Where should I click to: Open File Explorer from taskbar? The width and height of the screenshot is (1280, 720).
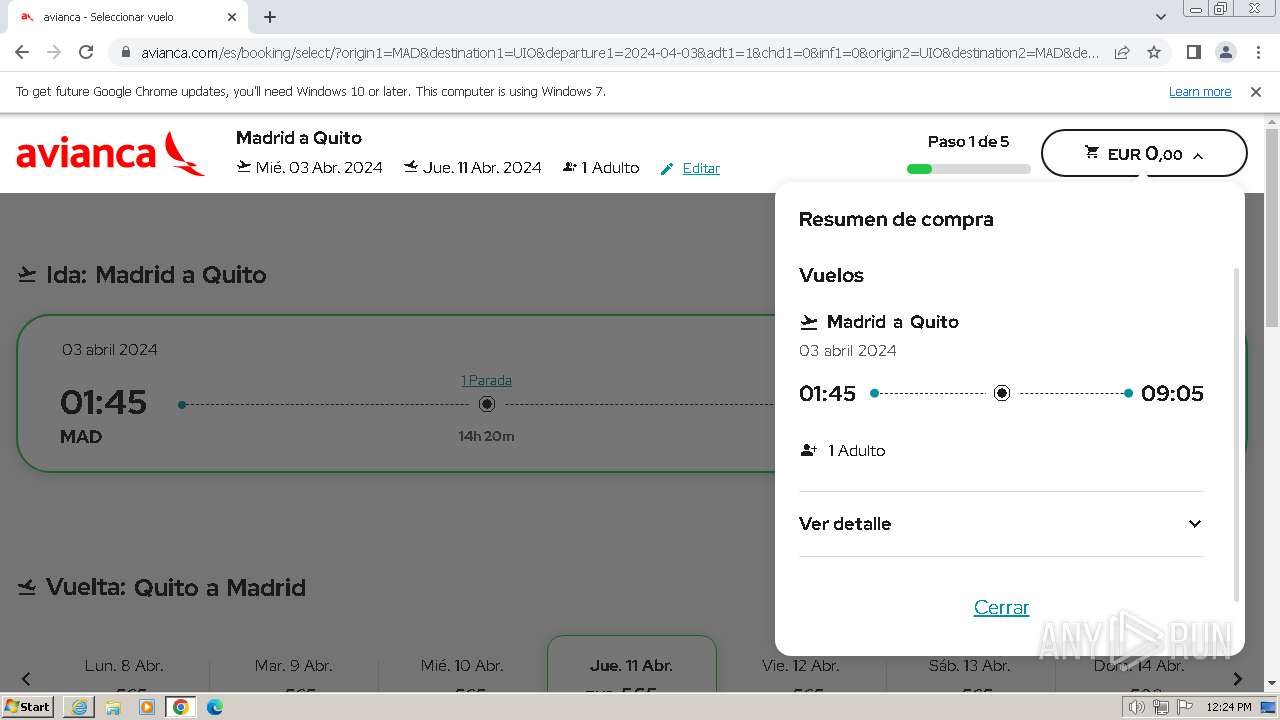click(113, 707)
